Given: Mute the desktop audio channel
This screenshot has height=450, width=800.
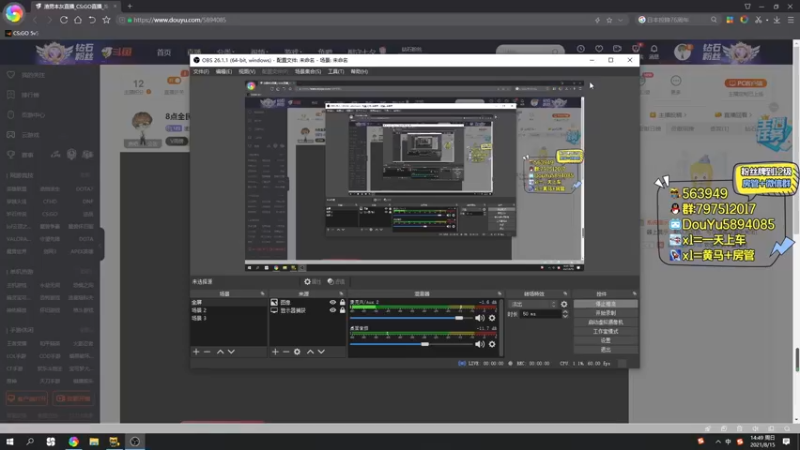Looking at the screenshot, I should point(480,344).
